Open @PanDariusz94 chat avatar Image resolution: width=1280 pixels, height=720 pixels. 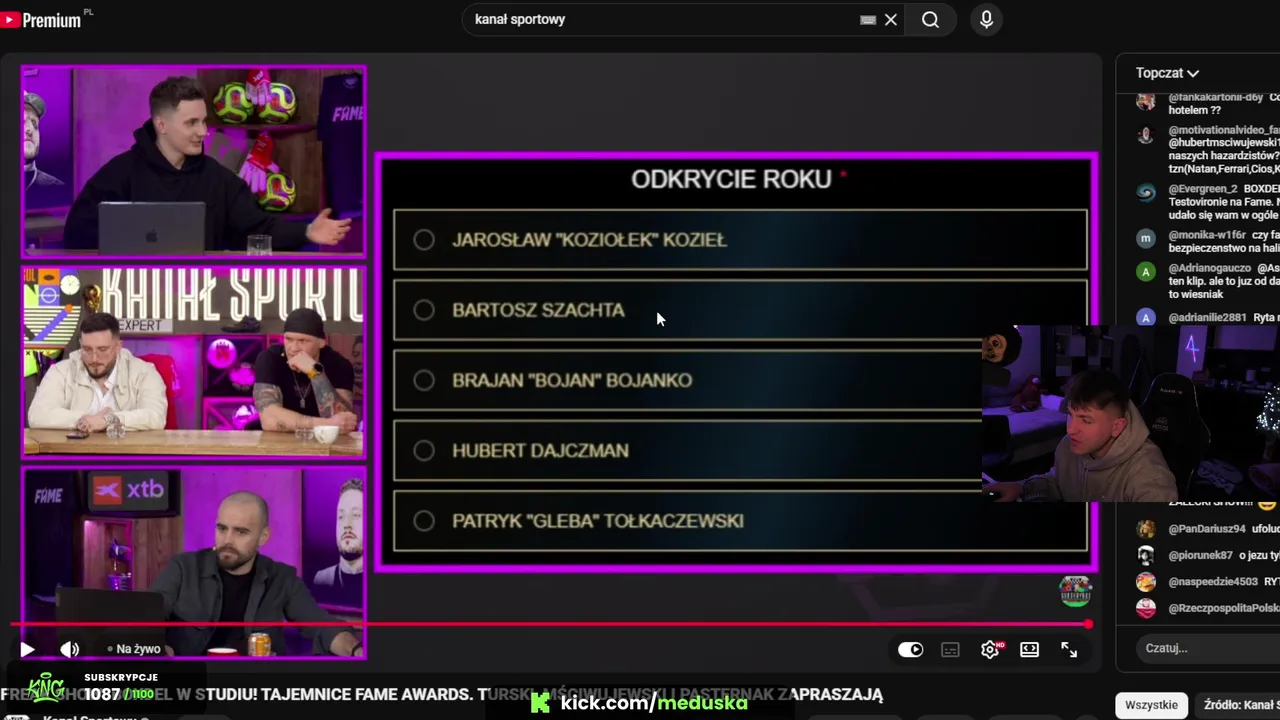click(x=1146, y=528)
